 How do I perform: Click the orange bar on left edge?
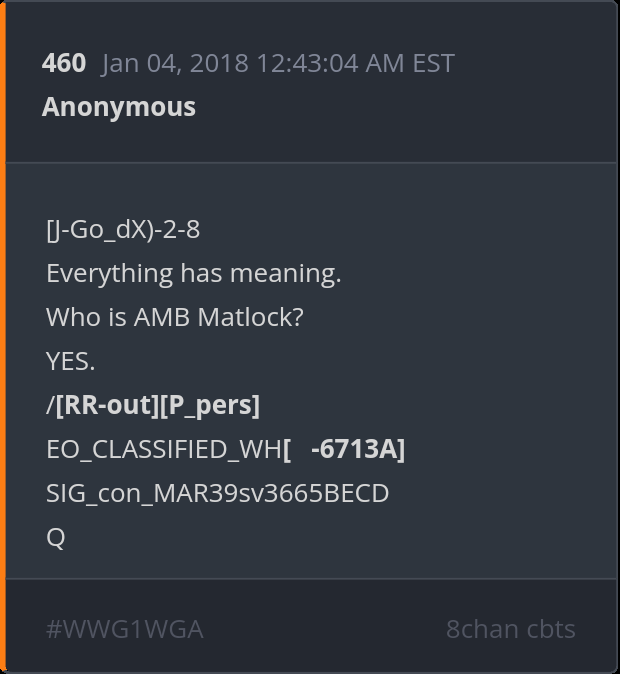pyautogui.click(x=3, y=337)
